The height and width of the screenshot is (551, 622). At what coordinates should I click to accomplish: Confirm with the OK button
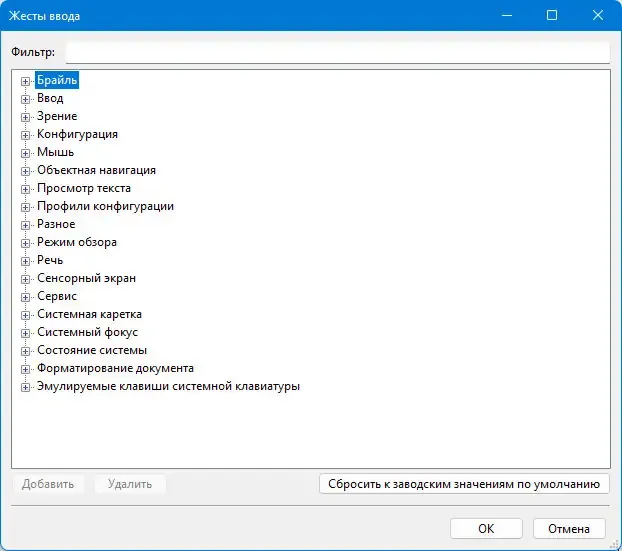point(486,528)
